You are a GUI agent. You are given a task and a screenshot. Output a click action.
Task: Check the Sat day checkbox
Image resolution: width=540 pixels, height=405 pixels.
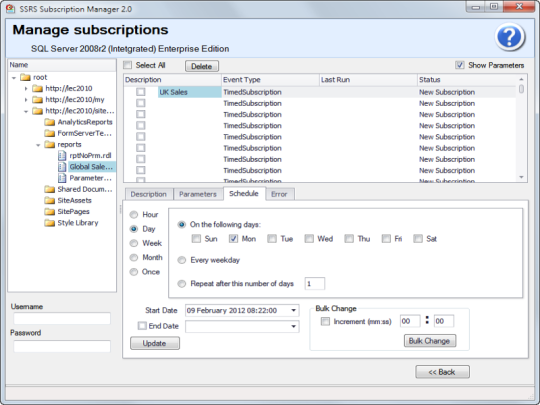click(418, 239)
